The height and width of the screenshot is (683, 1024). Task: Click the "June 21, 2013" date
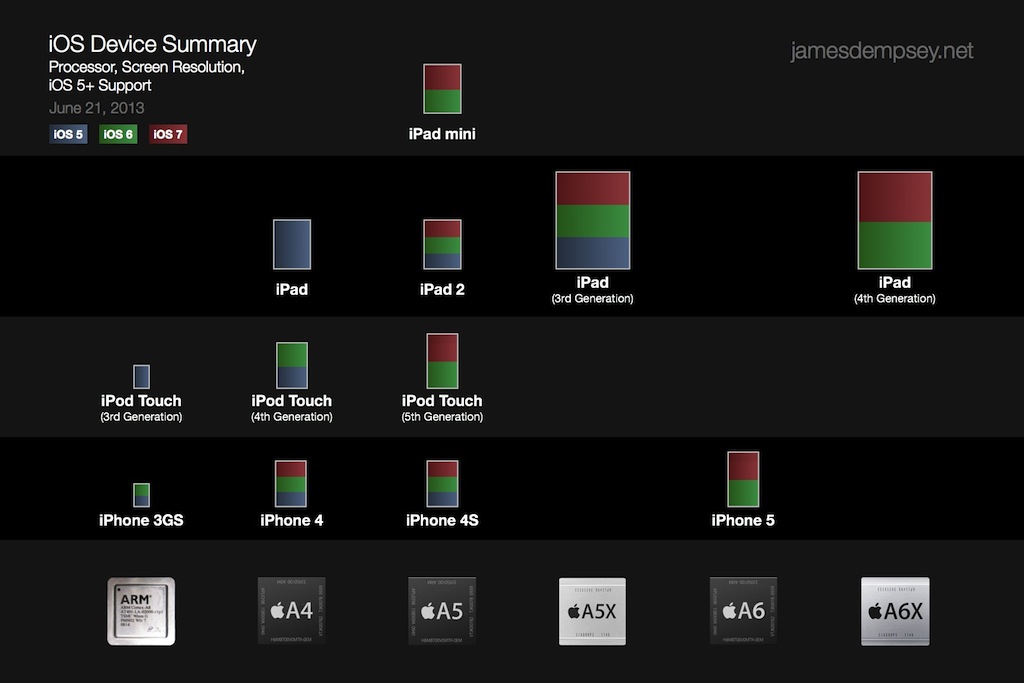[97, 108]
